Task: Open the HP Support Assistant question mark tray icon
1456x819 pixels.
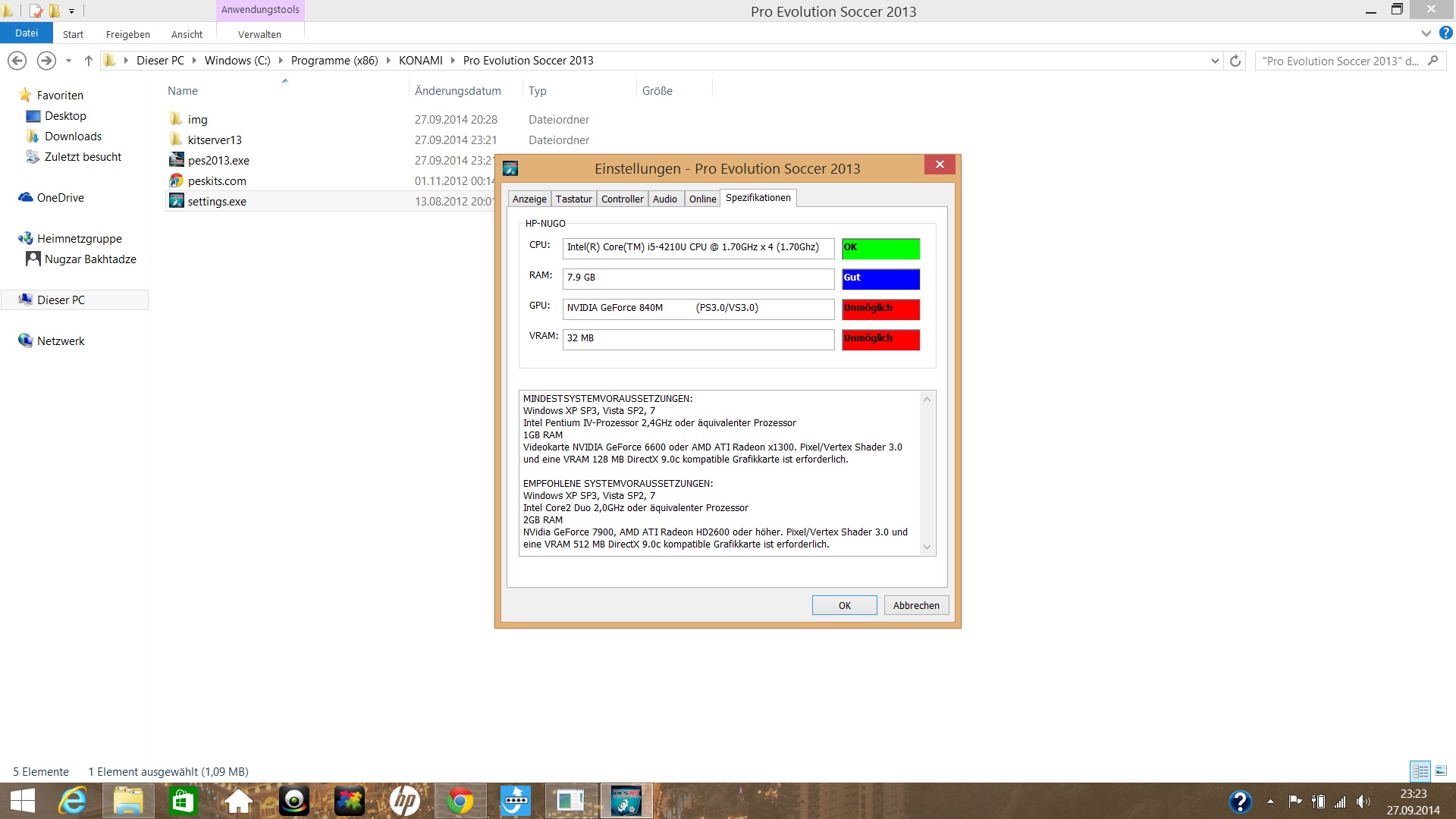Action: (1240, 801)
